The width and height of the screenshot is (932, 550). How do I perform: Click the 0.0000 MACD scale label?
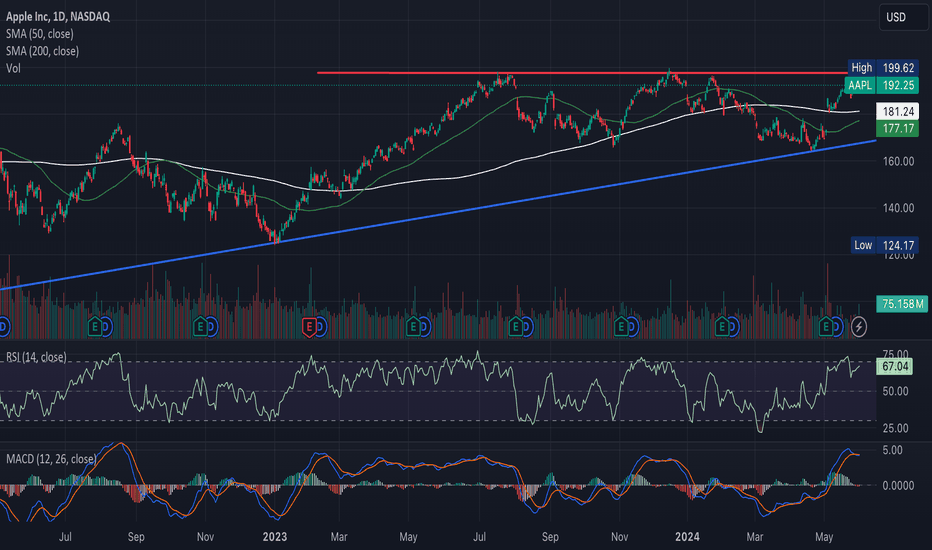(x=898, y=486)
